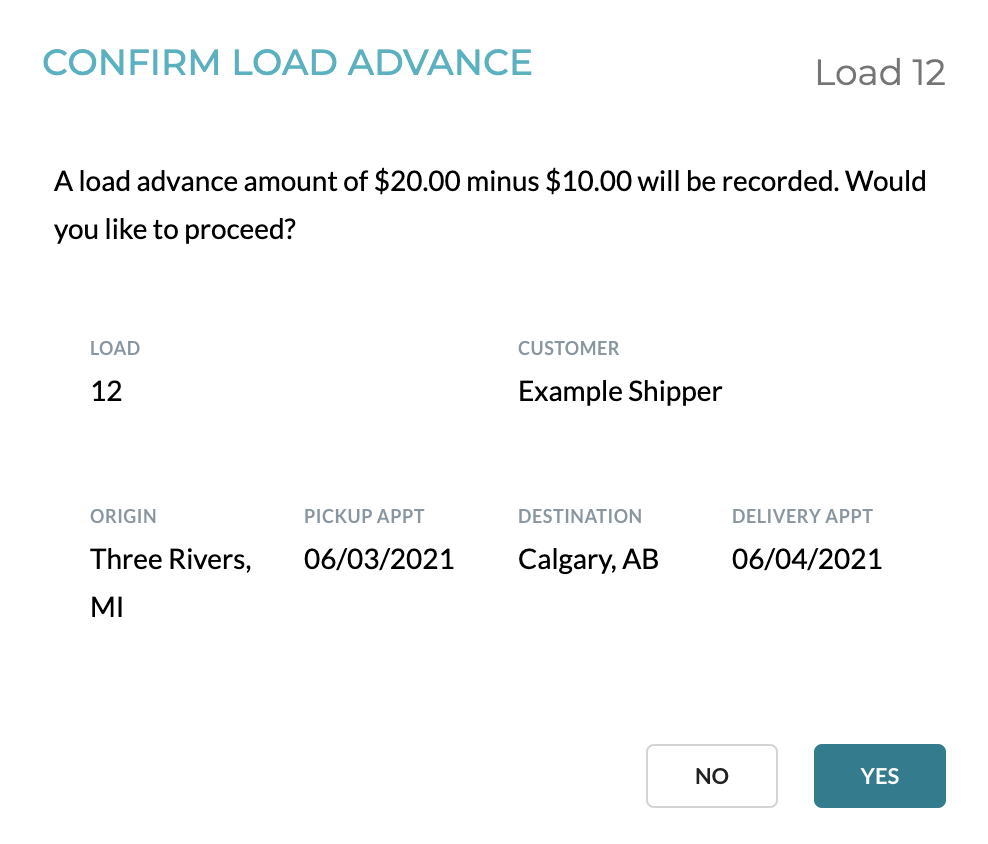The image size is (988, 844).
Task: Click the Three Rivers, MI origin value
Action: (171, 583)
